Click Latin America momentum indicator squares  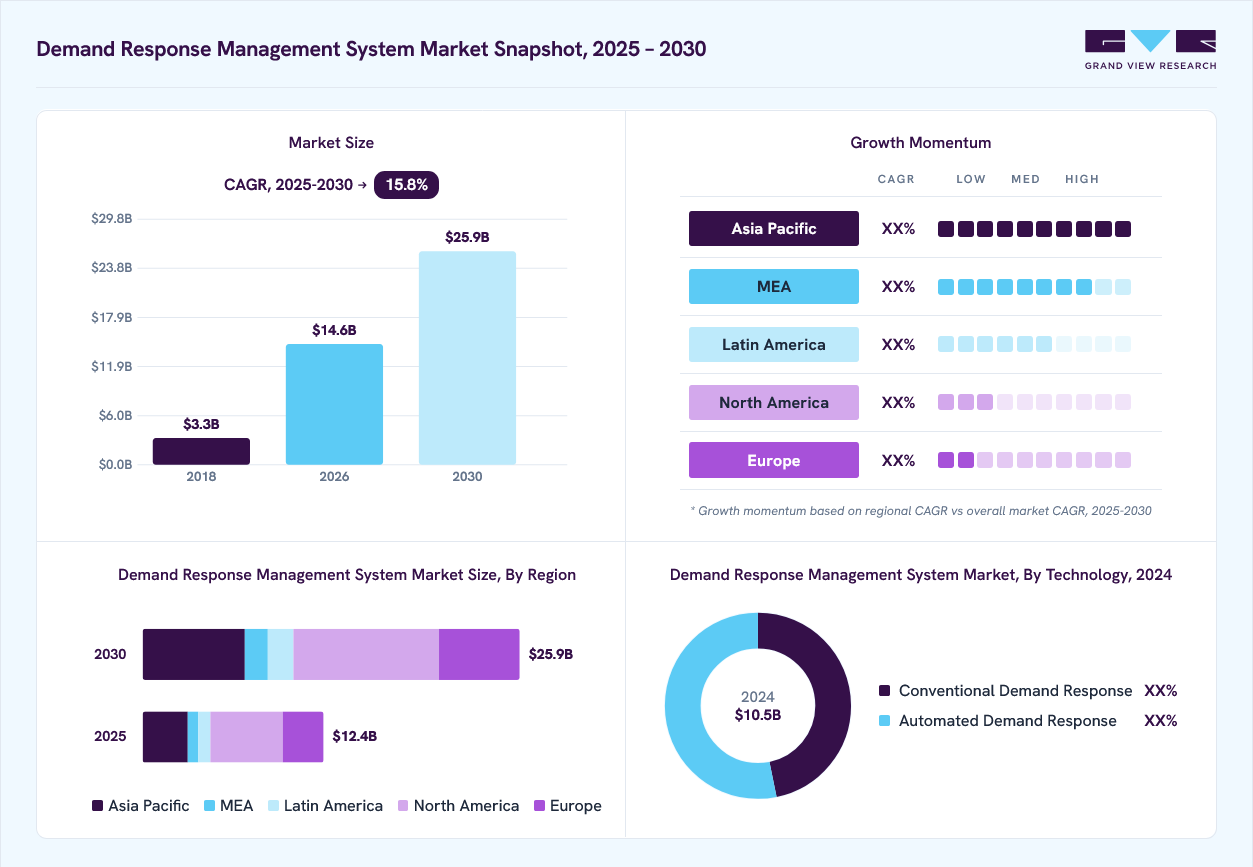(1034, 345)
